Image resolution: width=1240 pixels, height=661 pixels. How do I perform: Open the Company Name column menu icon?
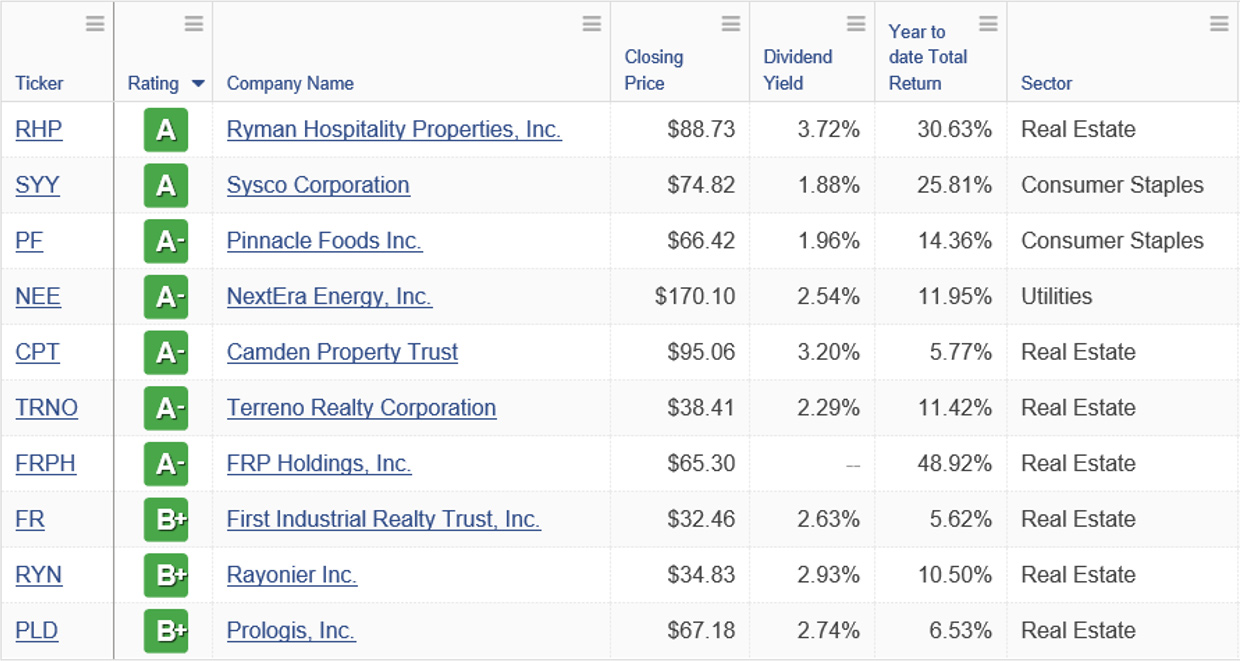[x=592, y=24]
